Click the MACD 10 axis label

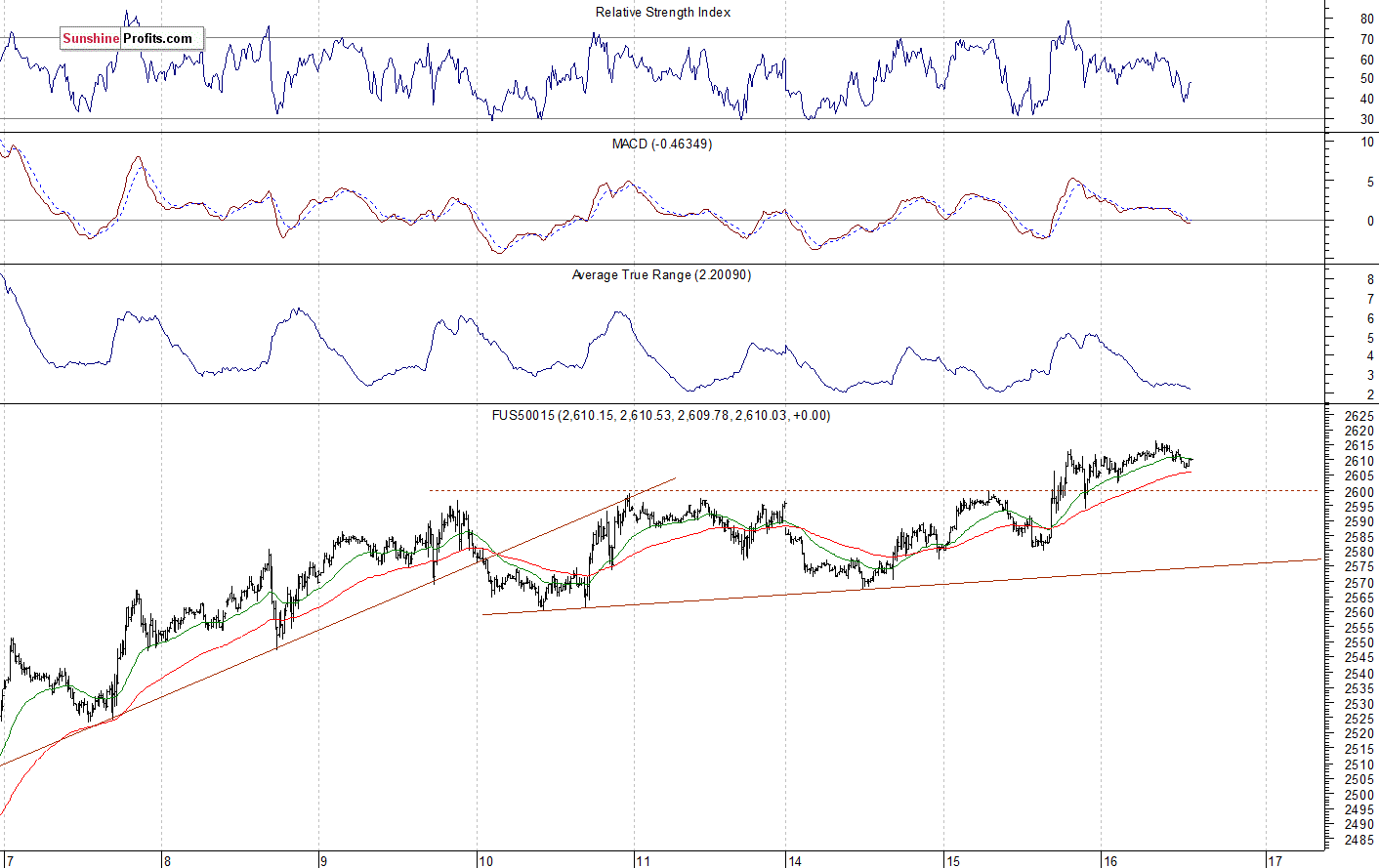point(1367,143)
